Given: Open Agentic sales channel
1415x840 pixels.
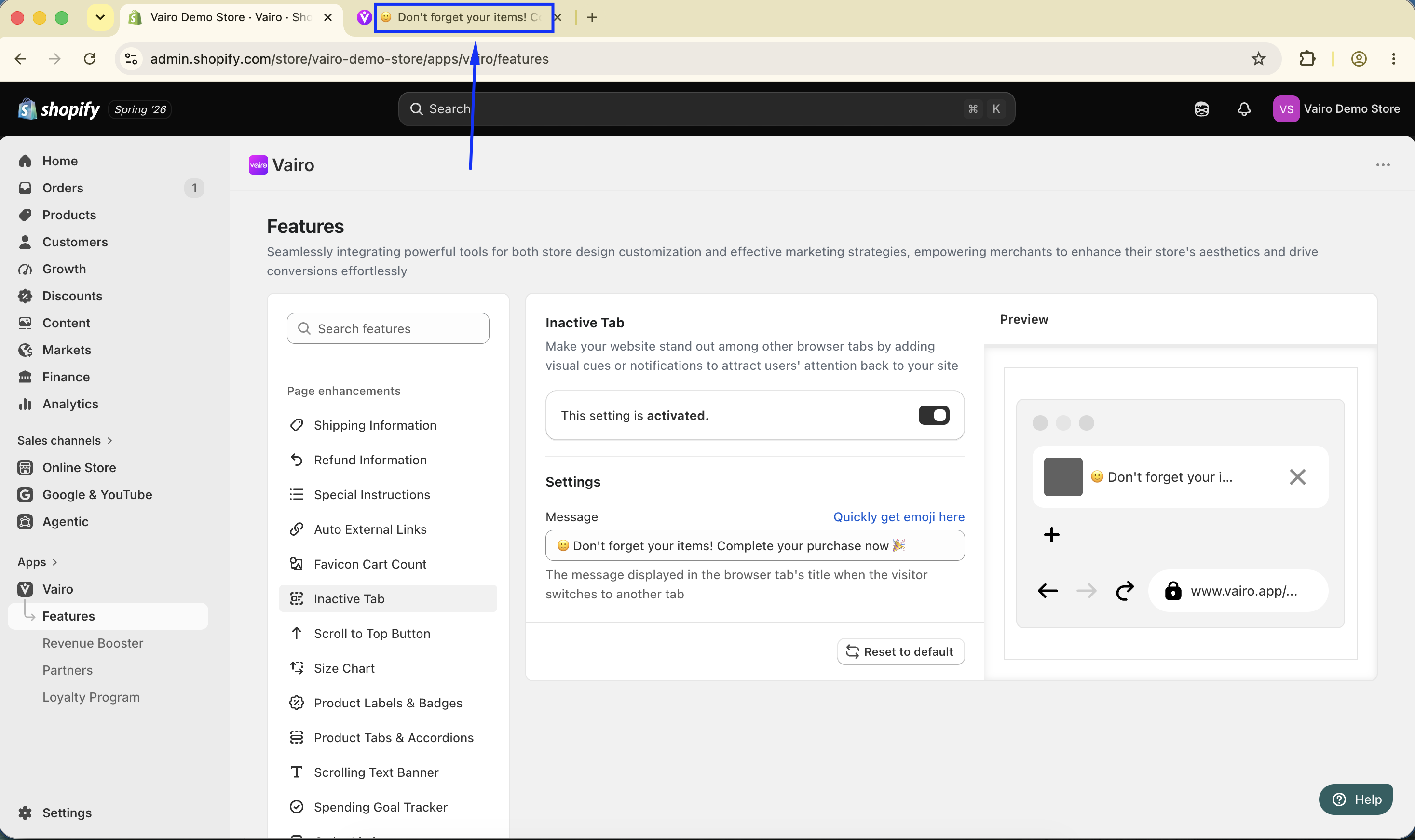Looking at the screenshot, I should (x=108, y=522).
